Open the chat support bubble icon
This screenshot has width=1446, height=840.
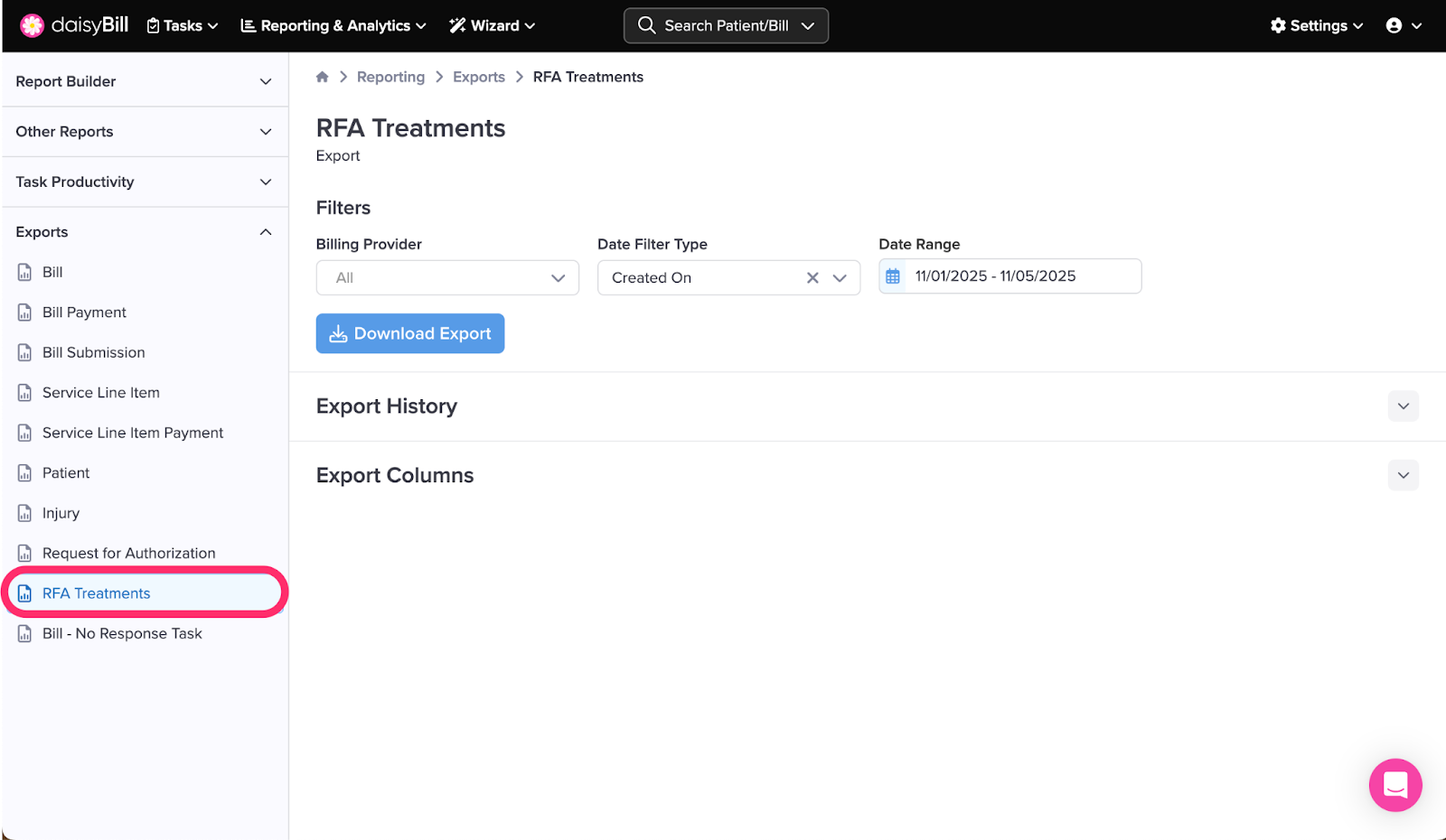tap(1394, 785)
